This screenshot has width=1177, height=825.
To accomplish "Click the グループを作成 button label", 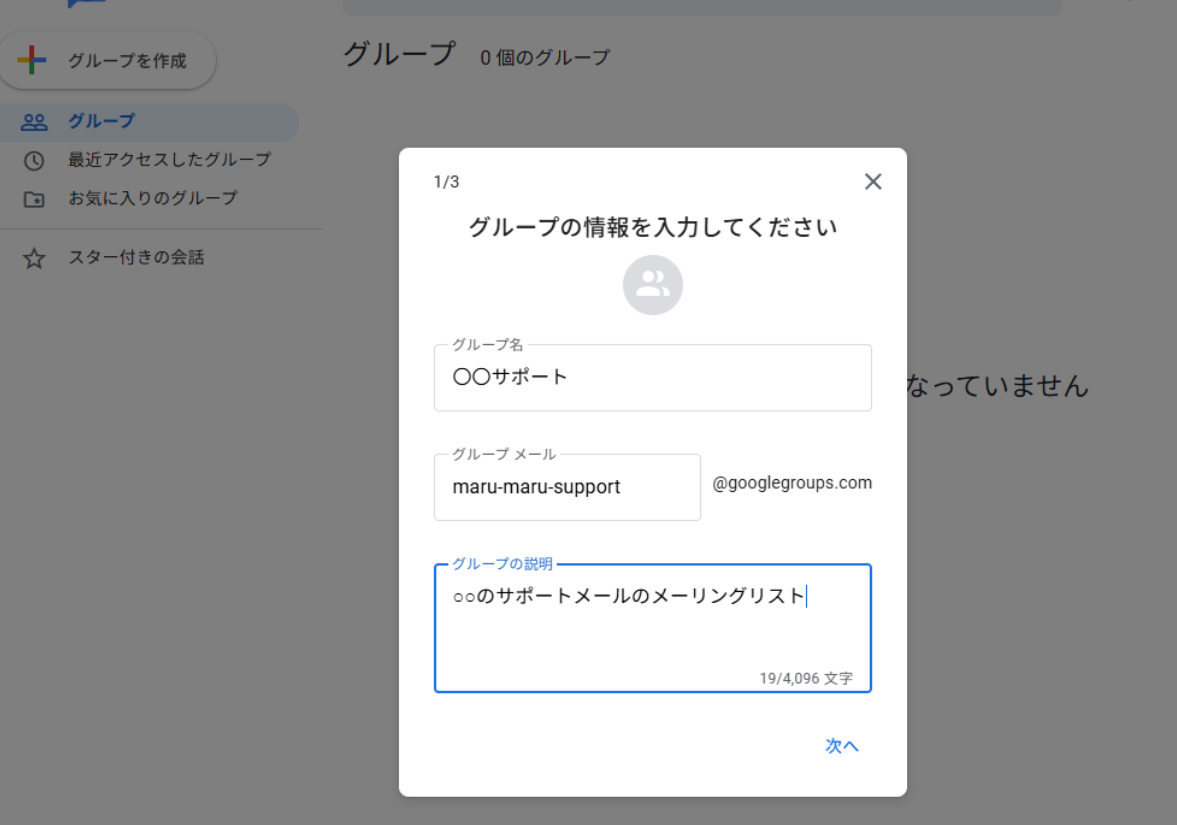I will [x=127, y=61].
